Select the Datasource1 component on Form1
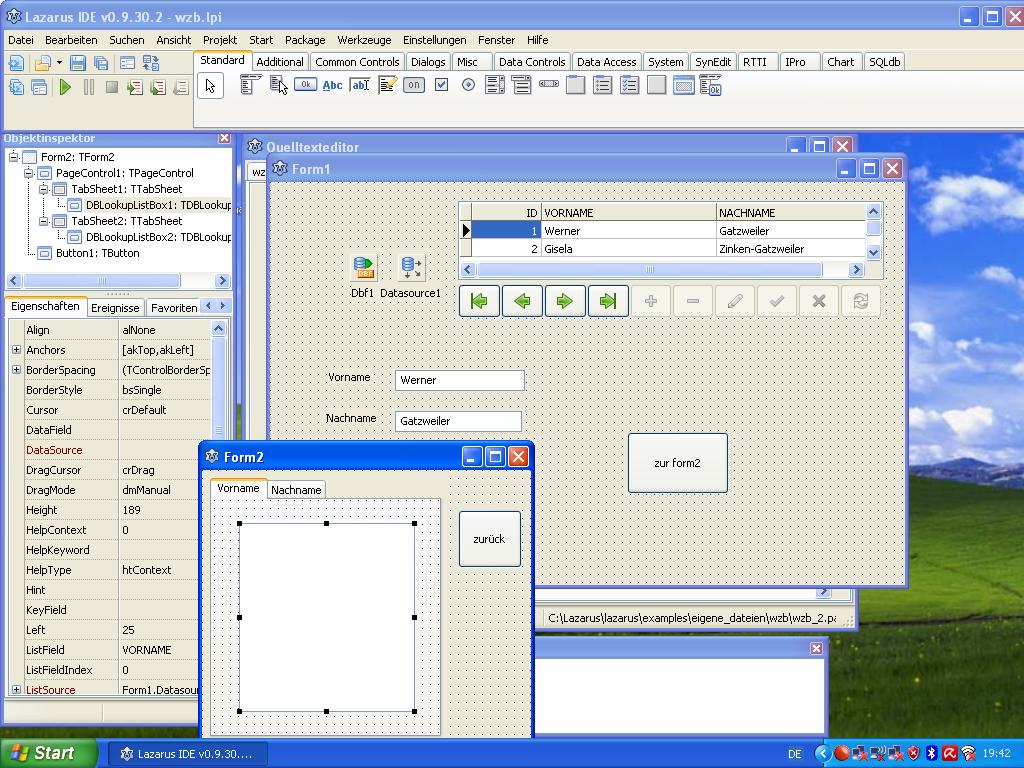The width and height of the screenshot is (1024, 768). click(x=410, y=268)
